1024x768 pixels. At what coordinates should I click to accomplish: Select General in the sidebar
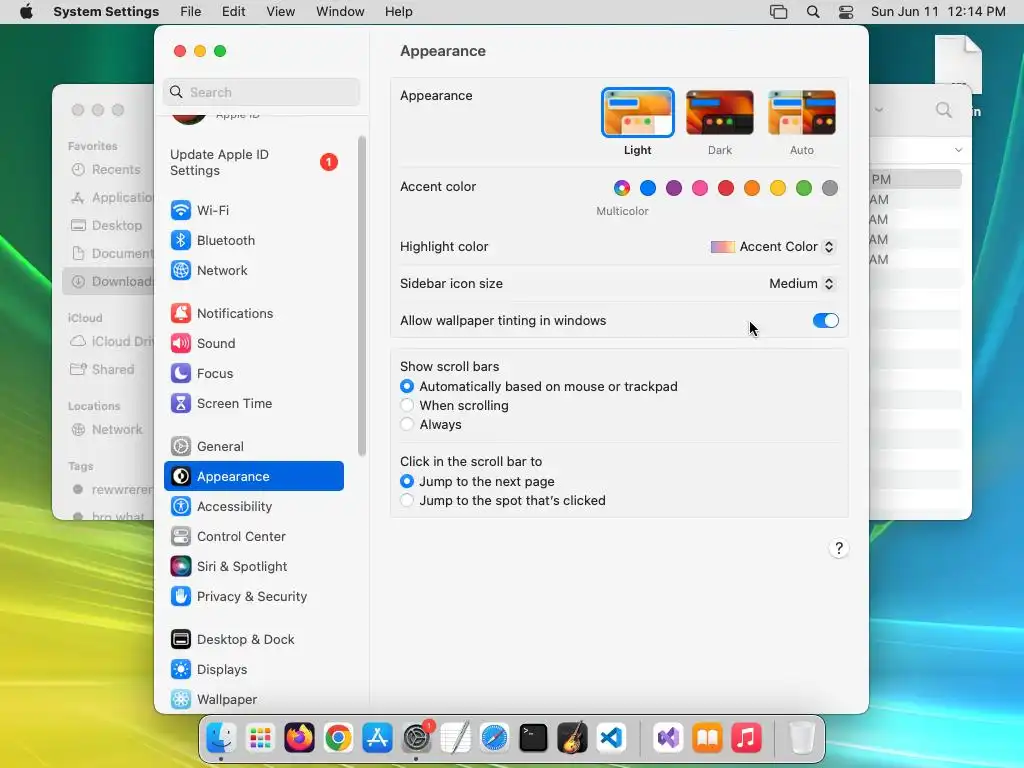[x=253, y=447]
